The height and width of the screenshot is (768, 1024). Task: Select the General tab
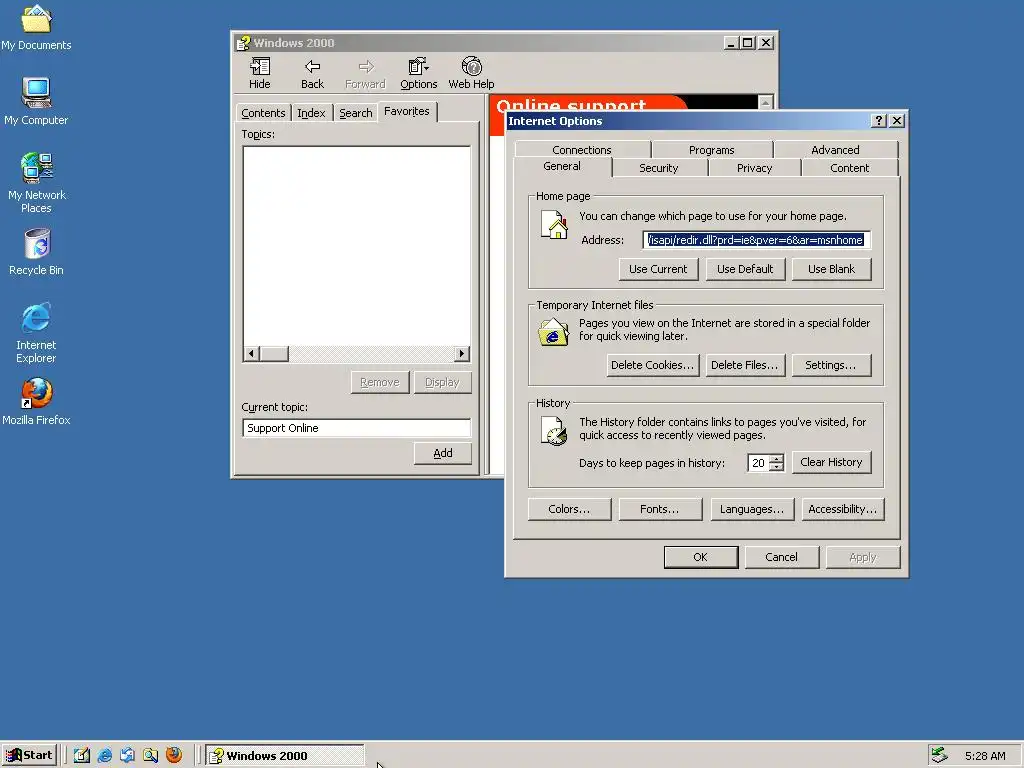[562, 166]
